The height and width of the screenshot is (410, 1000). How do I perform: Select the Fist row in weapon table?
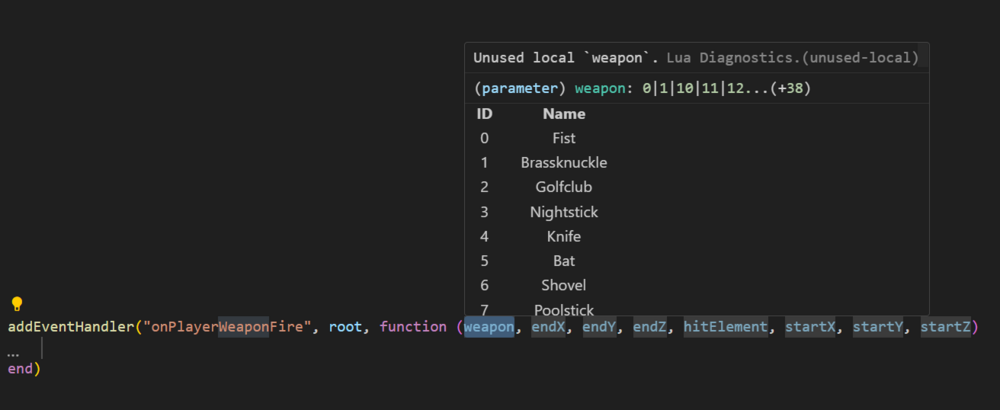(564, 138)
